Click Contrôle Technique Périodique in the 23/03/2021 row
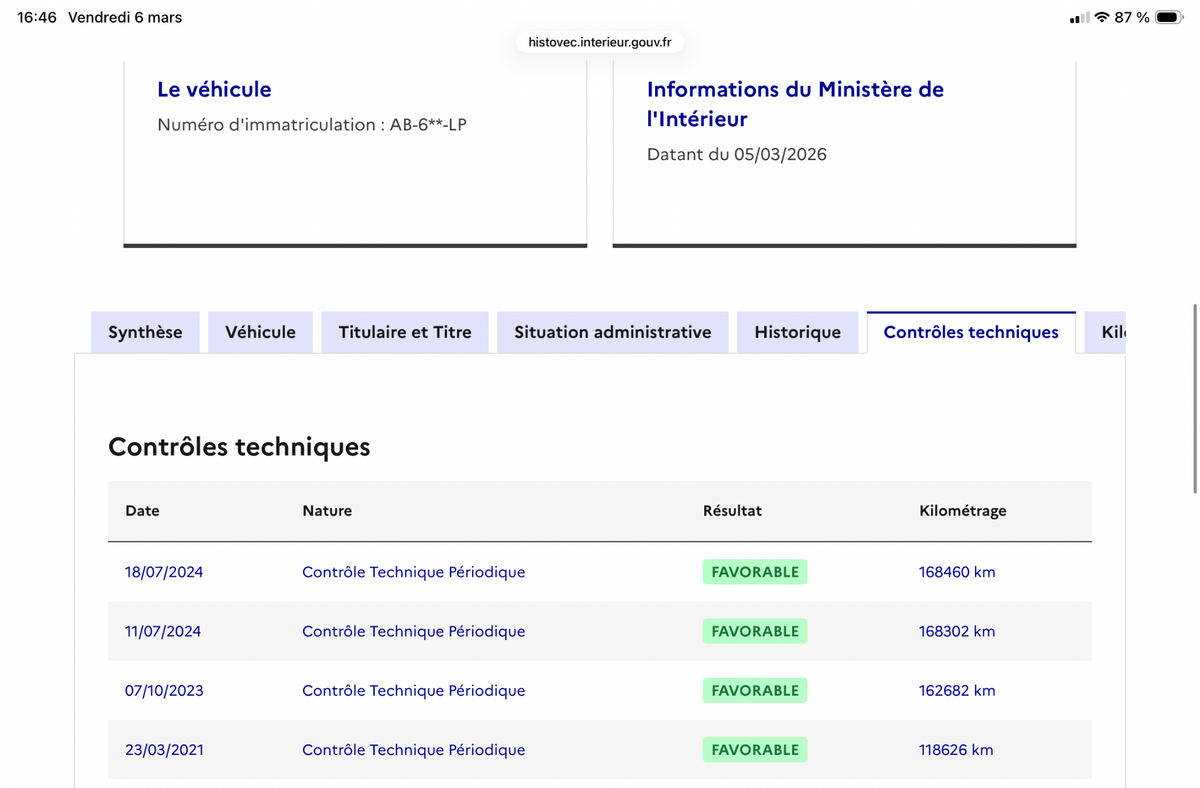The height and width of the screenshot is (788, 1200). 414,749
